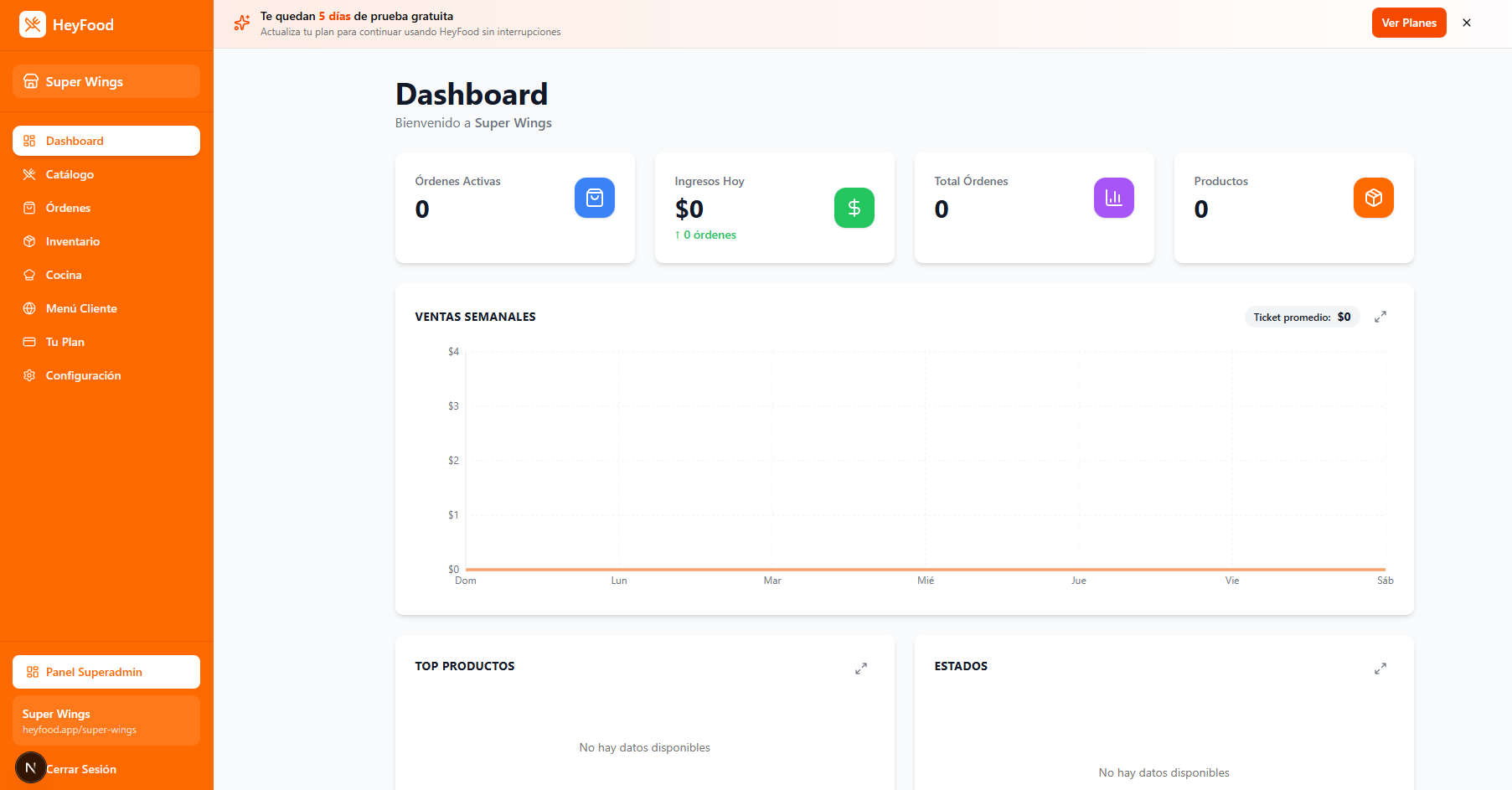Open the Catálogo section icon in sidebar
Image resolution: width=1512 pixels, height=790 pixels.
(29, 174)
